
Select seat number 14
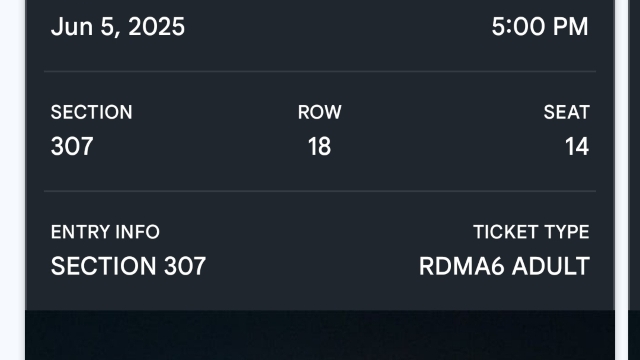coord(577,146)
